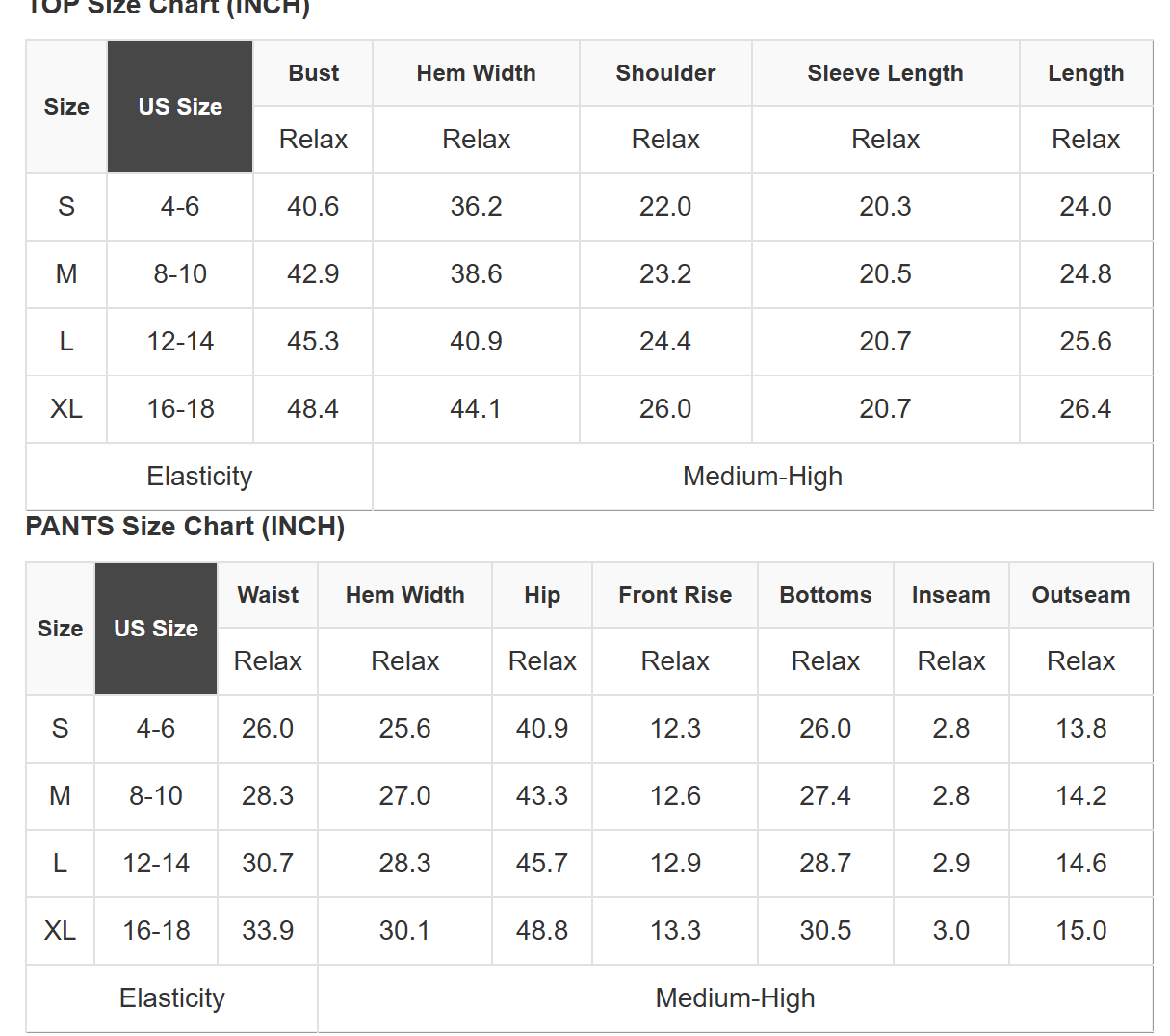Select the Waist column header
The width and height of the screenshot is (1170, 1036).
tap(268, 595)
